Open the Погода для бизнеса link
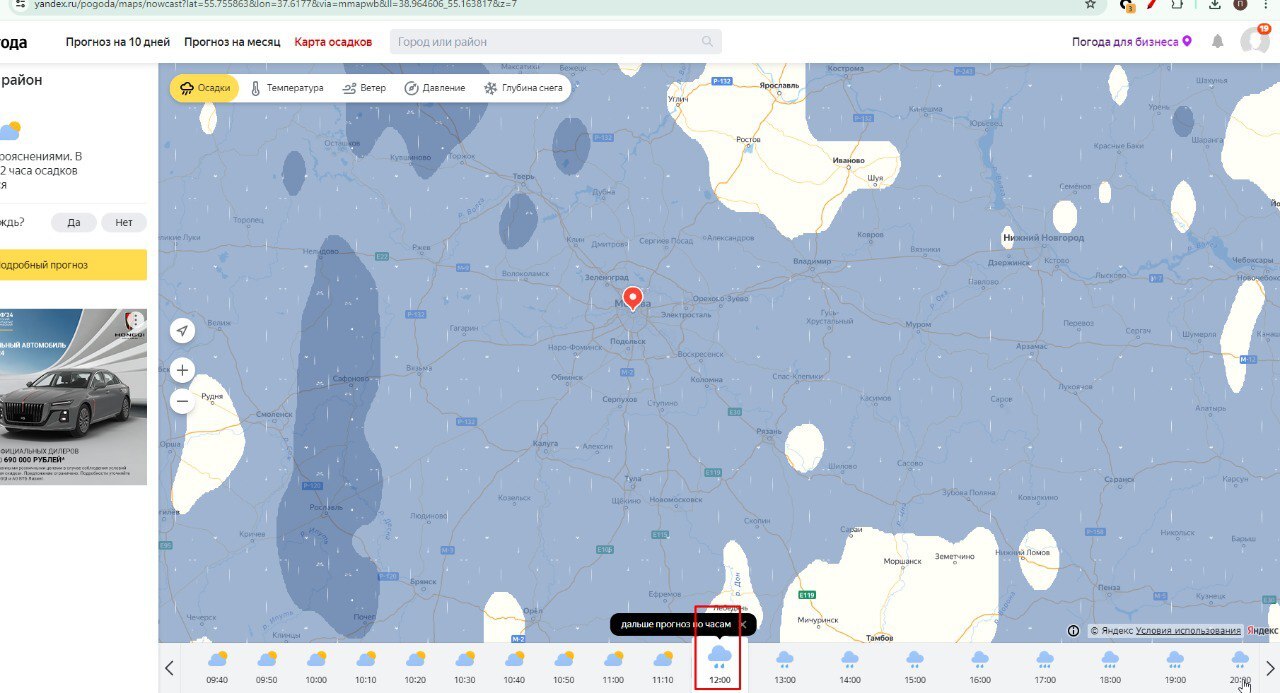 (x=1132, y=42)
